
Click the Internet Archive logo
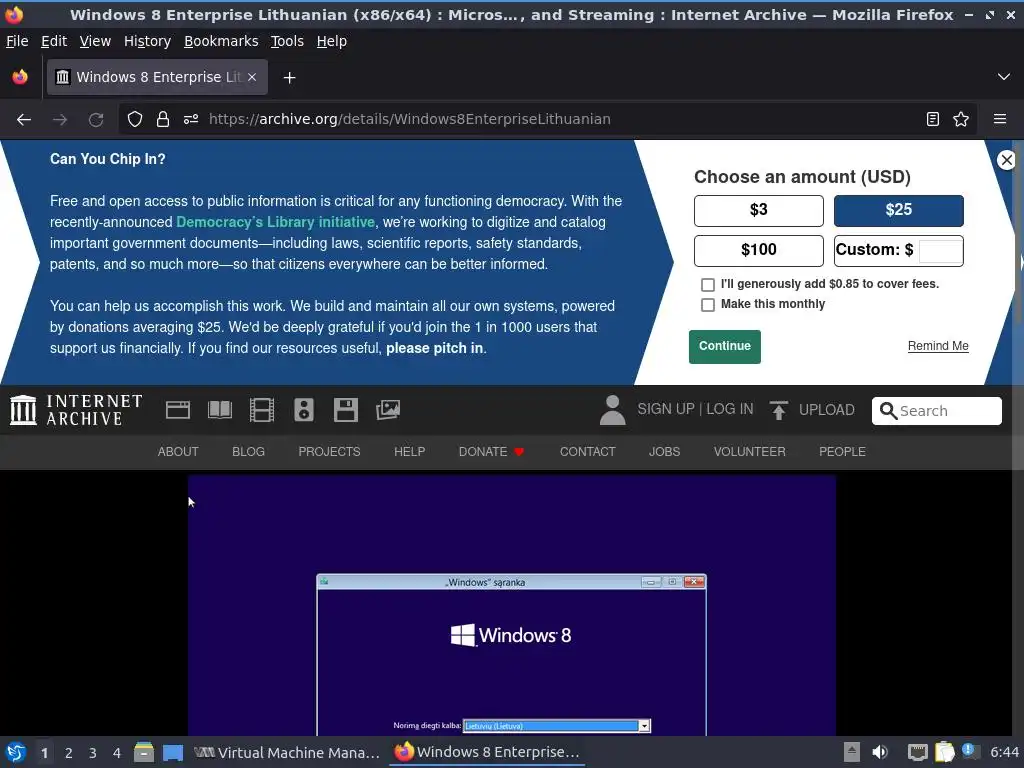pos(76,410)
